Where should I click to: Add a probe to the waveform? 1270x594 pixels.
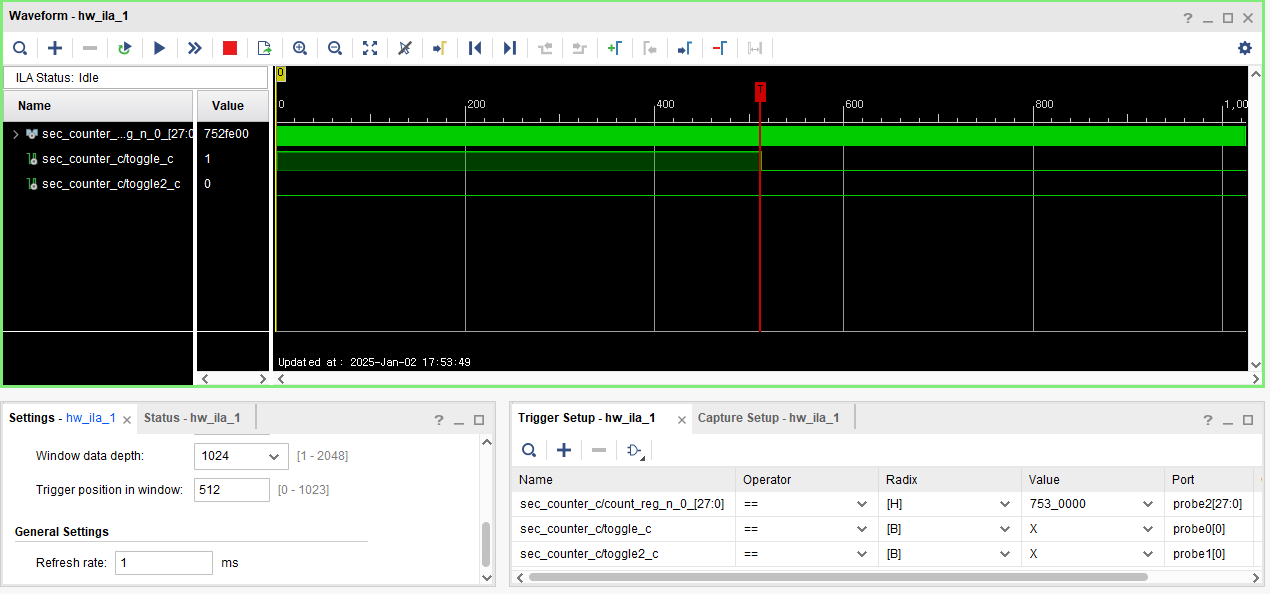pyautogui.click(x=55, y=48)
